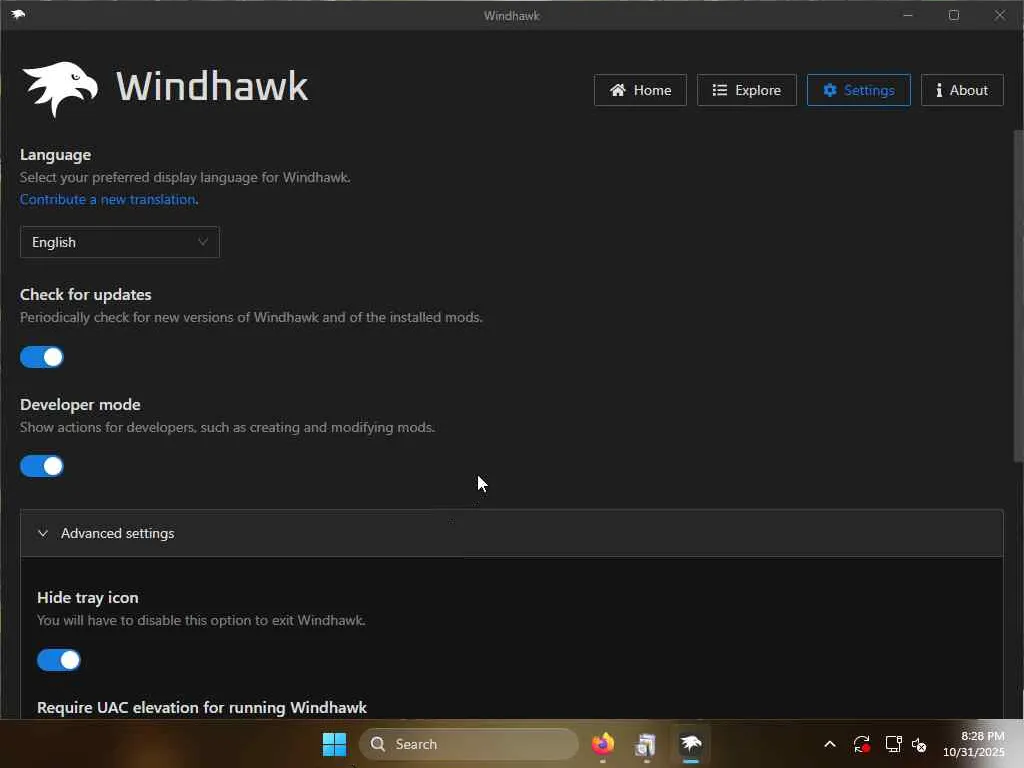Collapse the Advanced settings section
The width and height of the screenshot is (1024, 768).
pos(511,534)
